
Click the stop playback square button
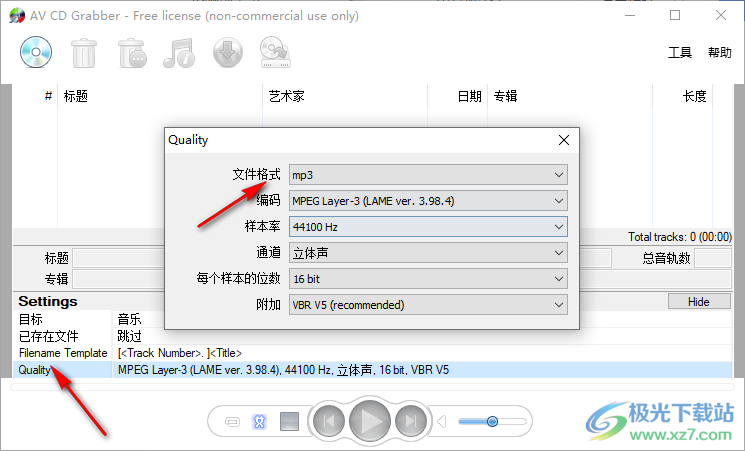coord(289,422)
